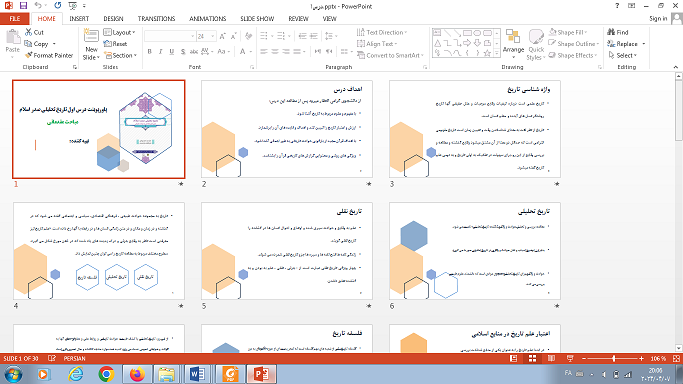The image size is (683, 384).
Task: Click the Find binoculars icon
Action: [611, 32]
